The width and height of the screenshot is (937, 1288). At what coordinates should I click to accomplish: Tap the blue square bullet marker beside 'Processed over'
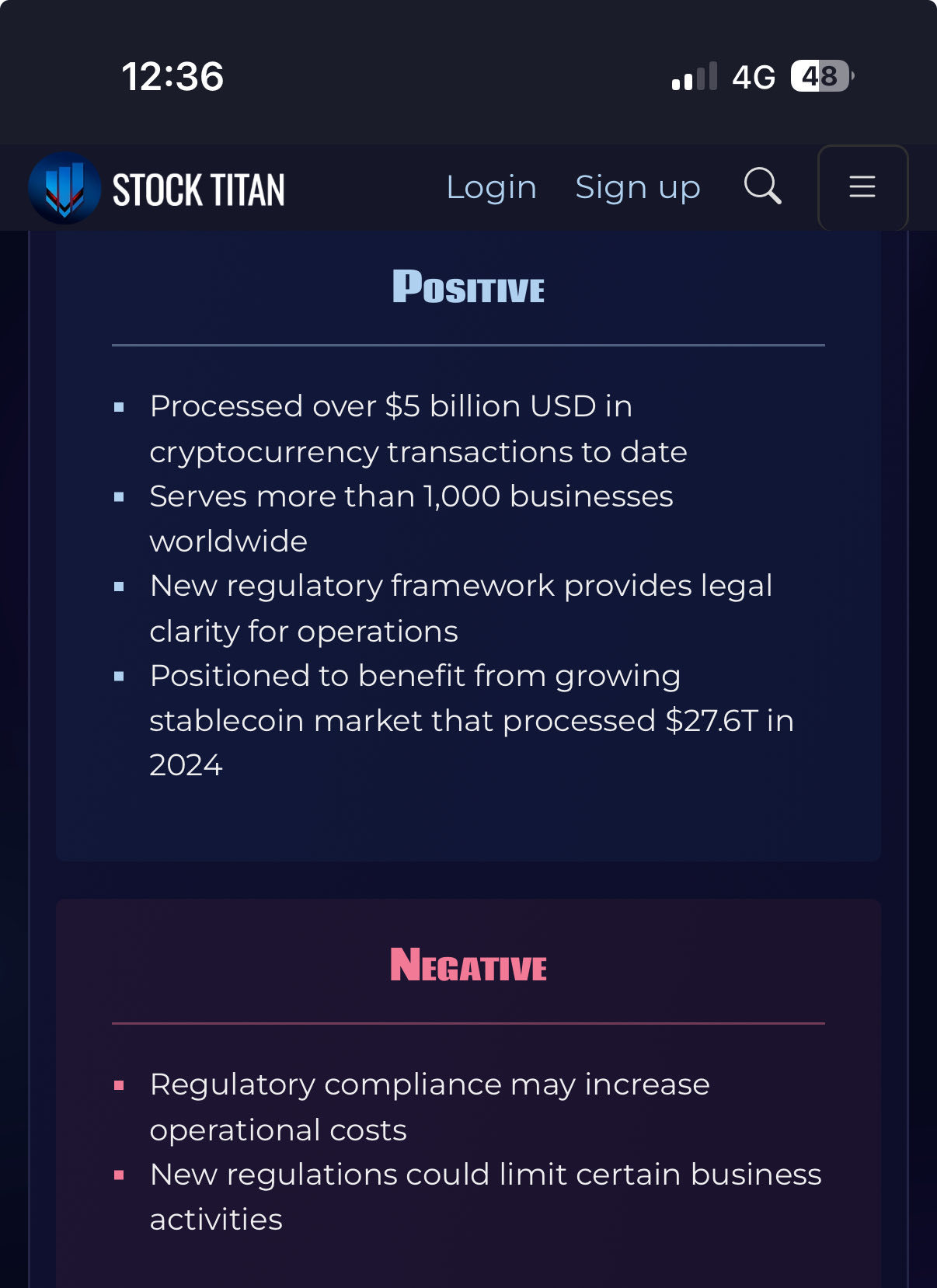[x=119, y=407]
